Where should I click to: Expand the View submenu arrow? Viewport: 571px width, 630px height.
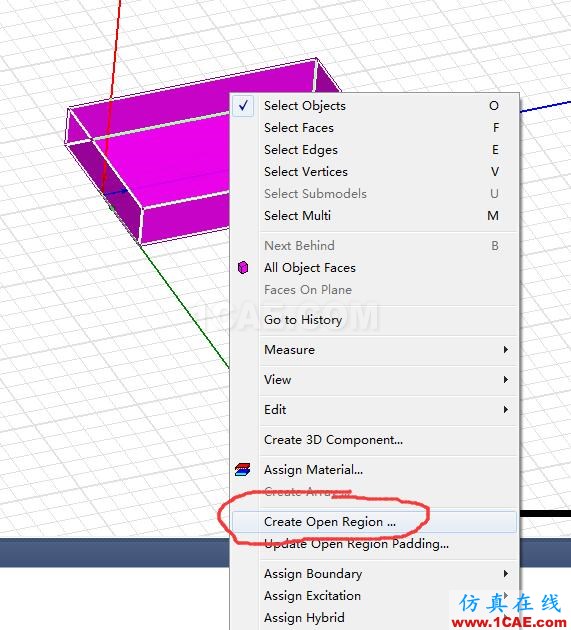click(506, 380)
